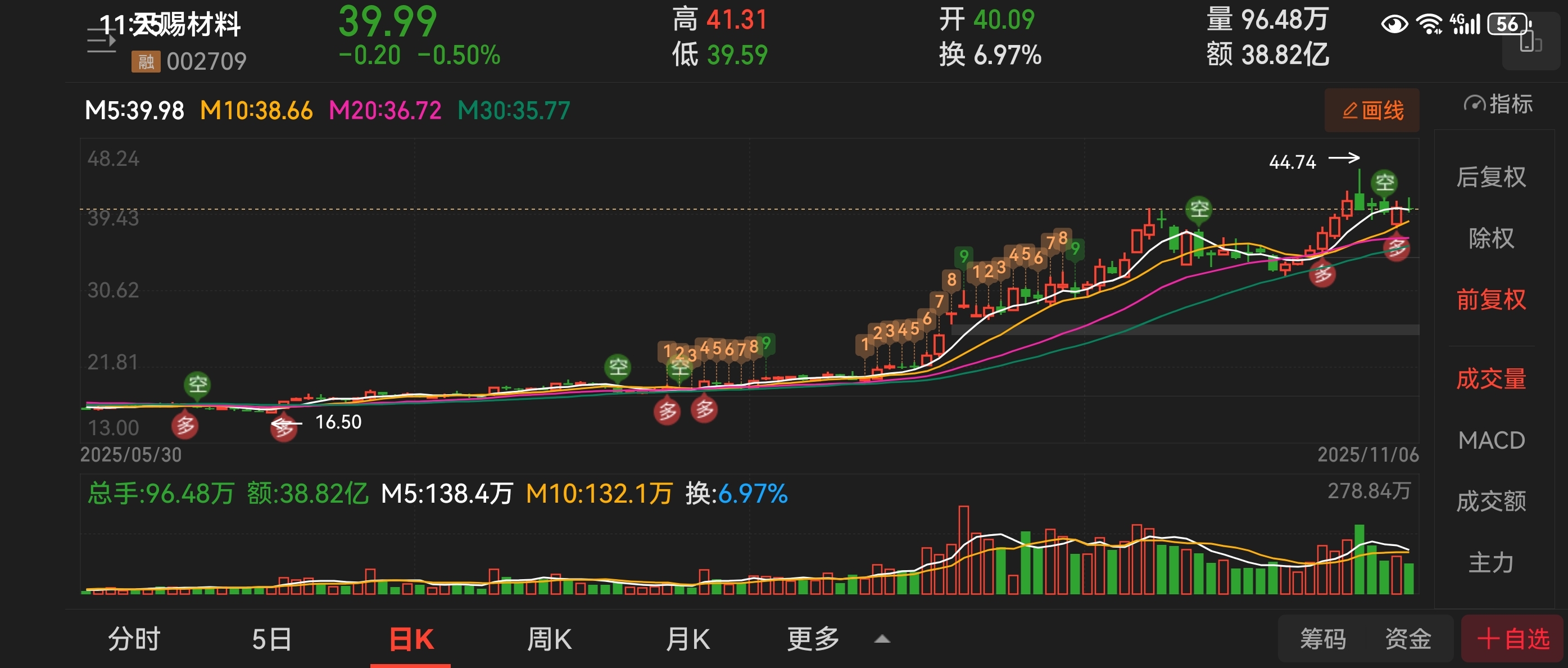Expand the 更多 period menu
Image resolution: width=1568 pixels, height=668 pixels.
point(813,639)
